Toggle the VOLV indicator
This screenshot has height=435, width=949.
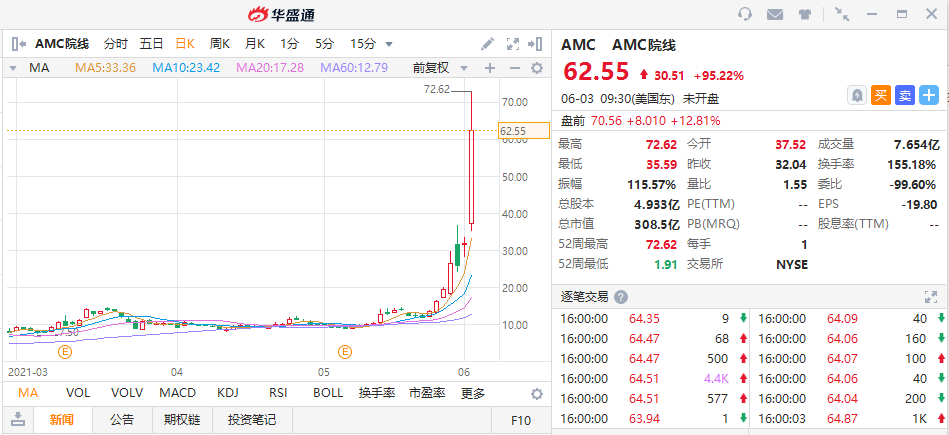(x=127, y=393)
